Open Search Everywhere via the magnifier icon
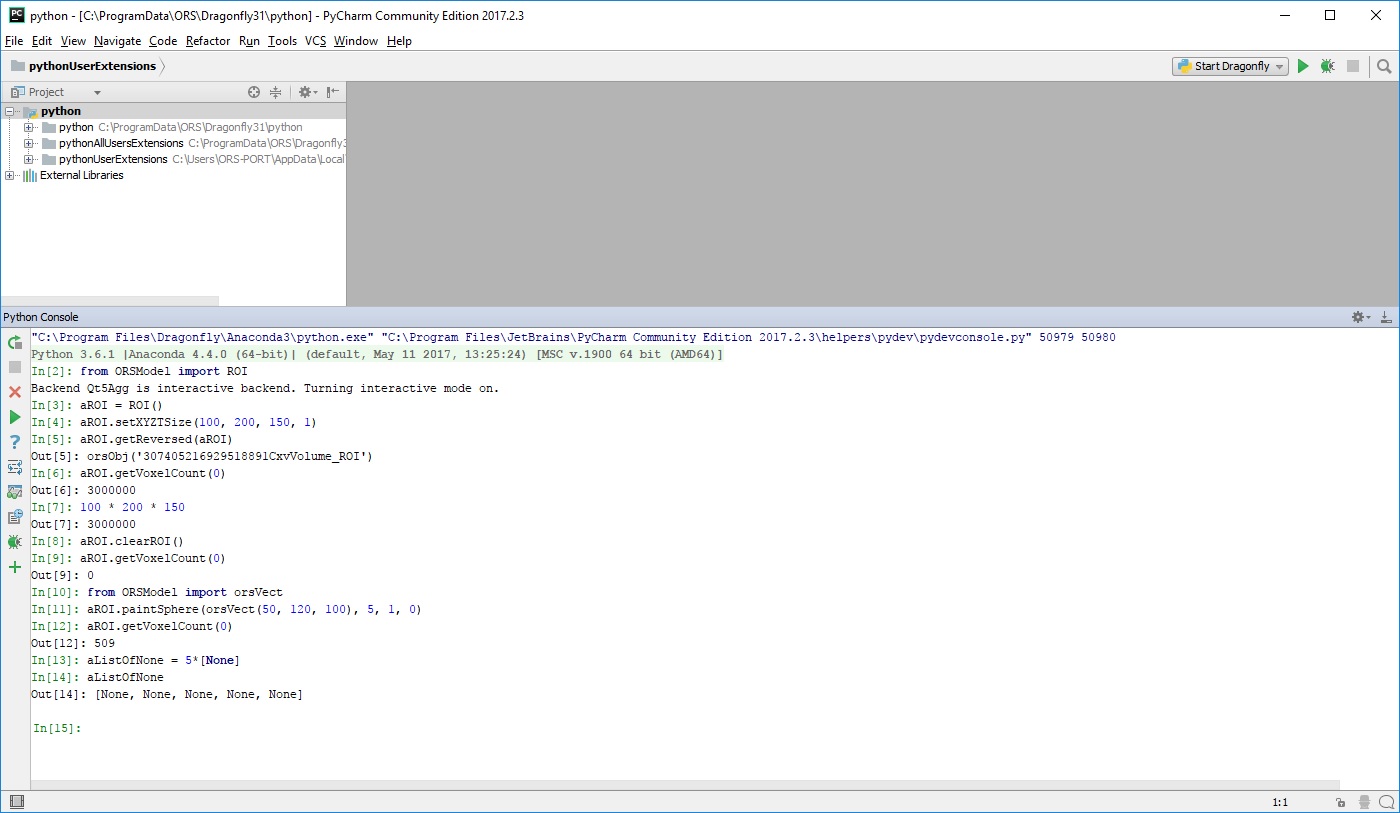1400x813 pixels. [1384, 66]
